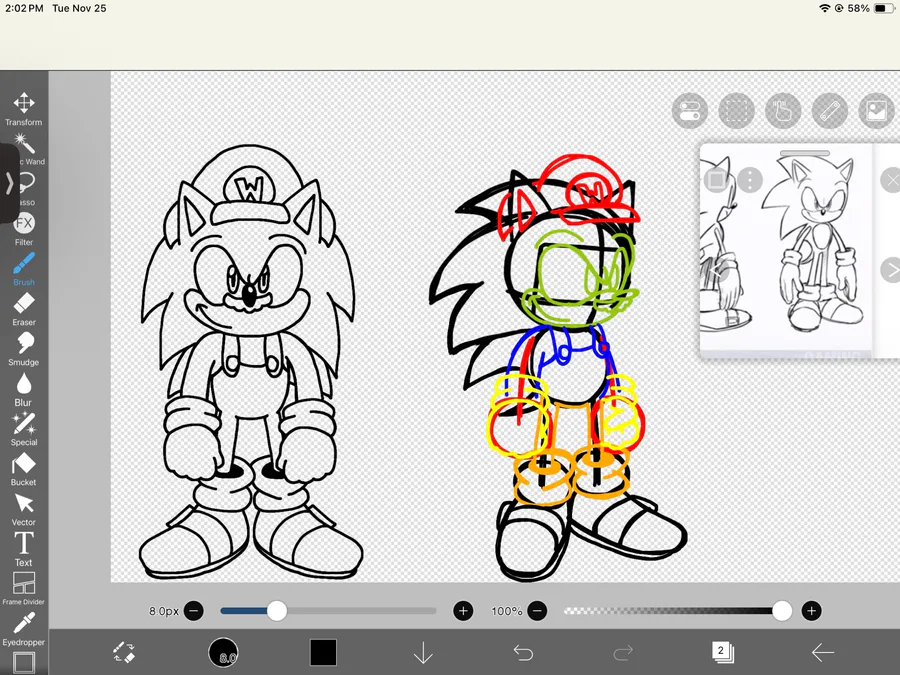Decrease opacity with minus button
This screenshot has height=675, width=900.
(x=537, y=611)
